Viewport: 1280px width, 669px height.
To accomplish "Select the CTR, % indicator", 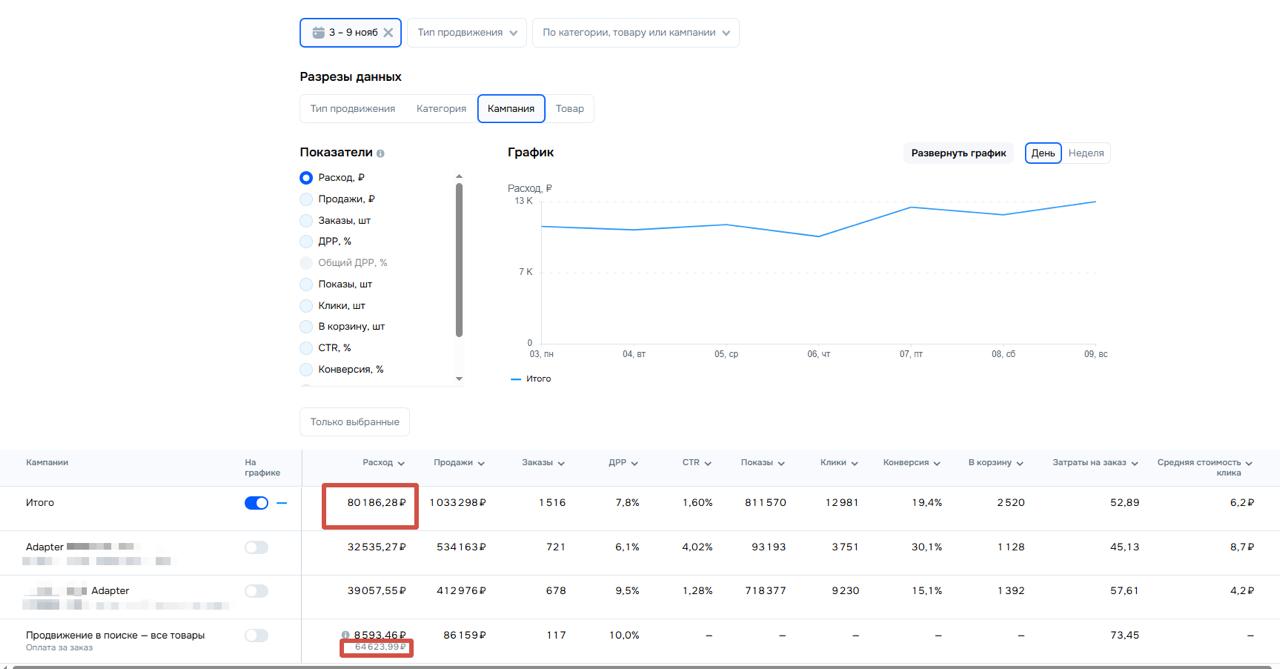I will [306, 348].
